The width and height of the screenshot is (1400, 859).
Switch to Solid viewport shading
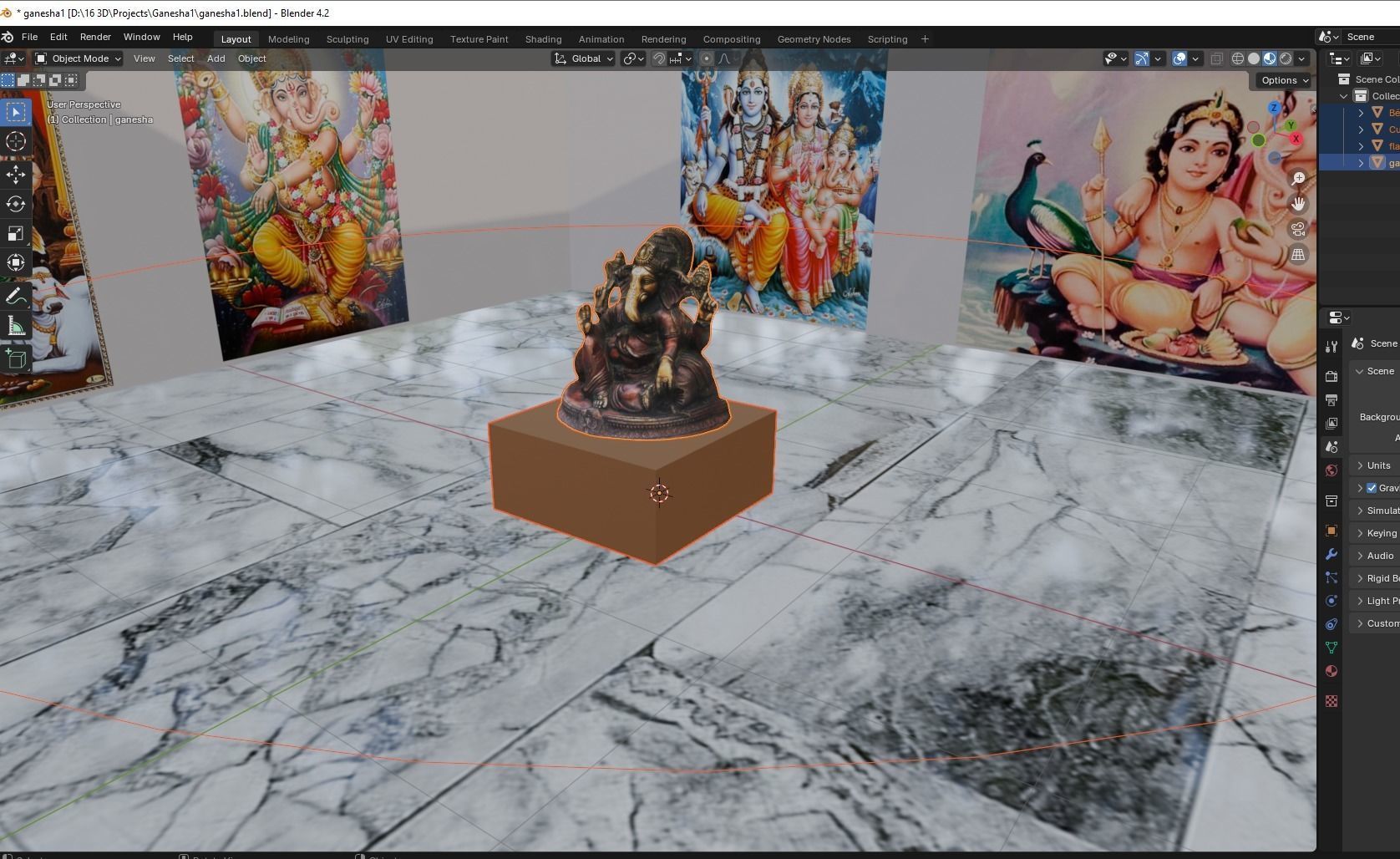pyautogui.click(x=1254, y=58)
